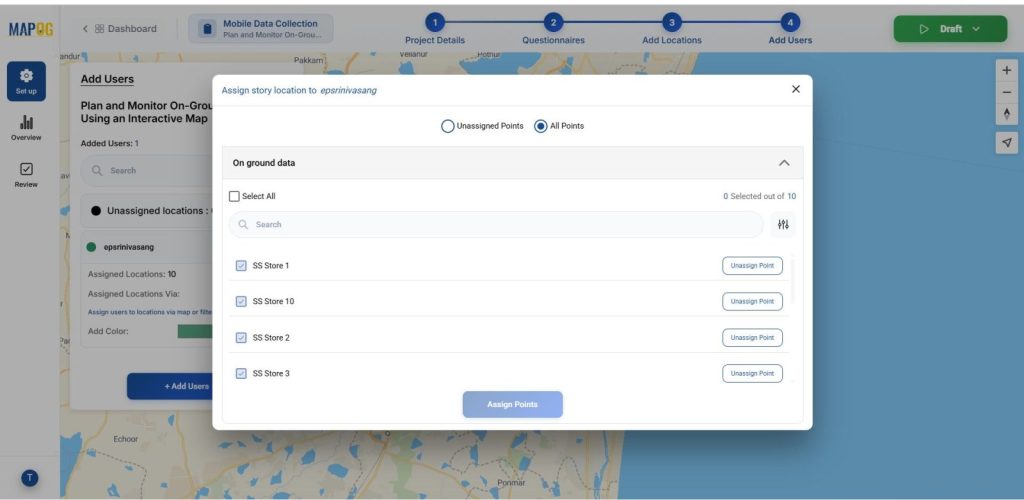Image resolution: width=1024 pixels, height=500 pixels.
Task: Click the dialog points search field
Action: (496, 225)
